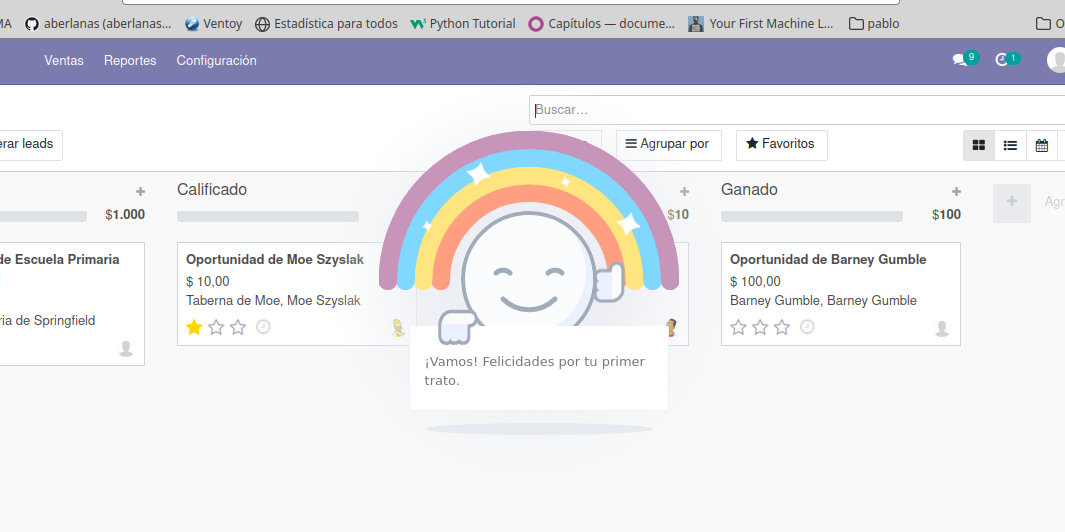Click the $1.000 column total

pos(125,215)
